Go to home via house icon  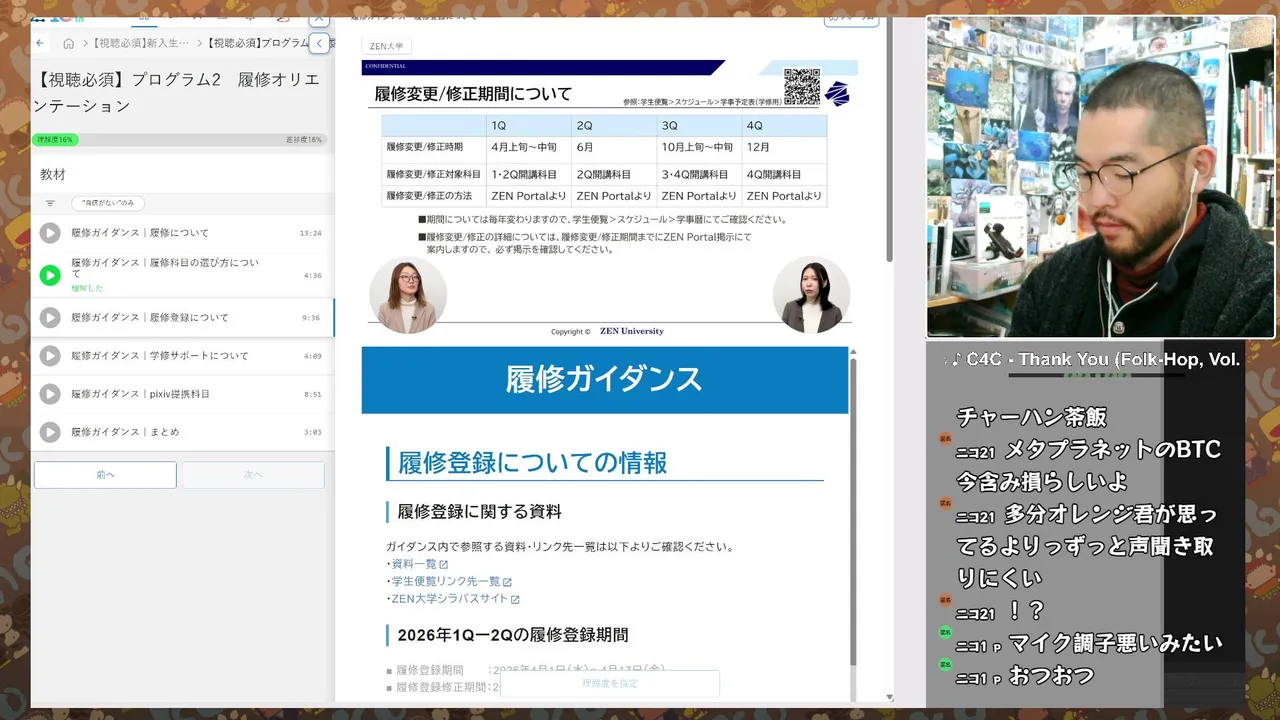tap(69, 43)
